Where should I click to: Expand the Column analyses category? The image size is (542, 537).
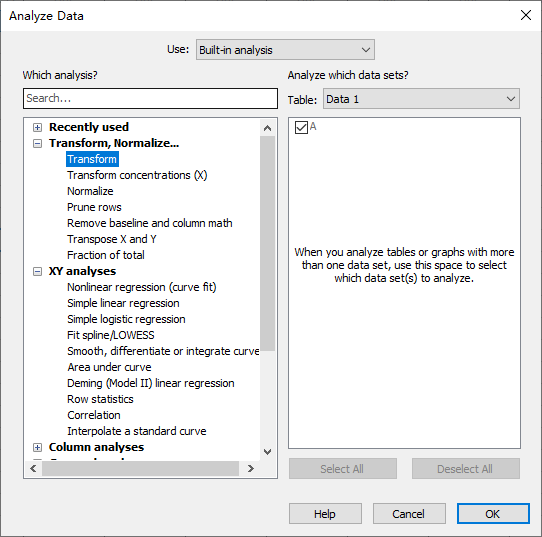[37, 448]
